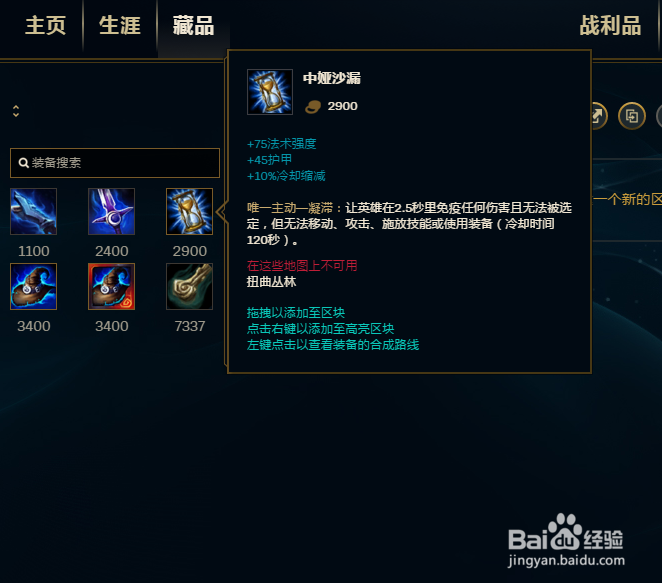Go to the 战利品 loot tab
The width and height of the screenshot is (662, 583).
pyautogui.click(x=610, y=26)
